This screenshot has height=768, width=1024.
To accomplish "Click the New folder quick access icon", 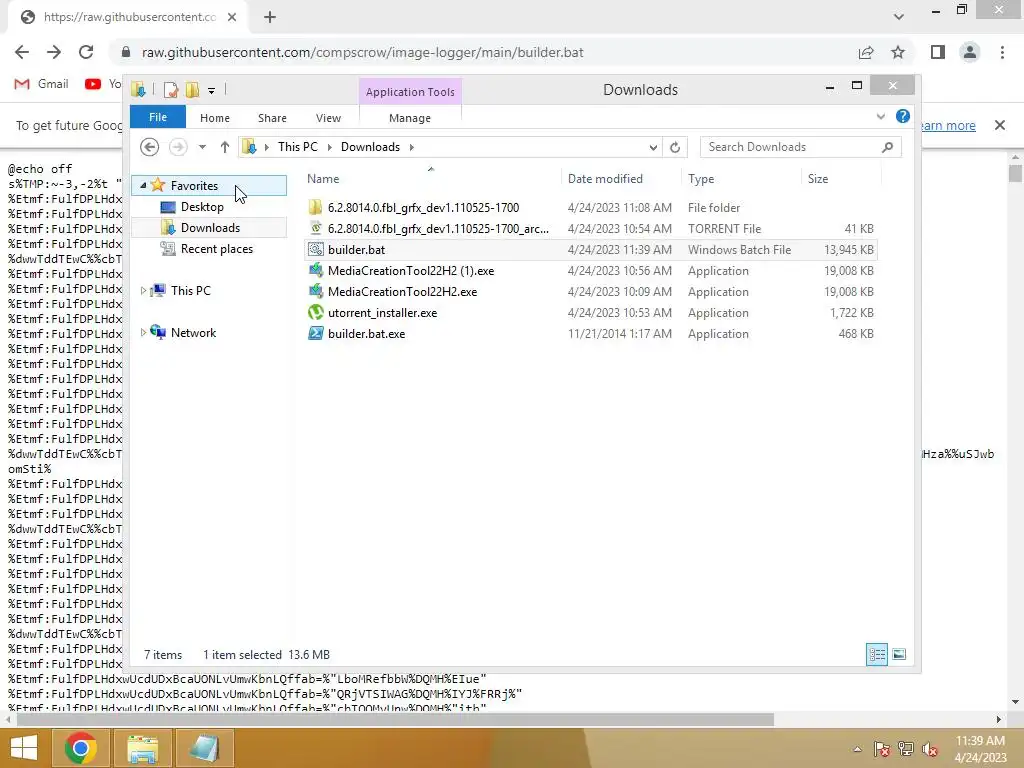I will click(192, 89).
